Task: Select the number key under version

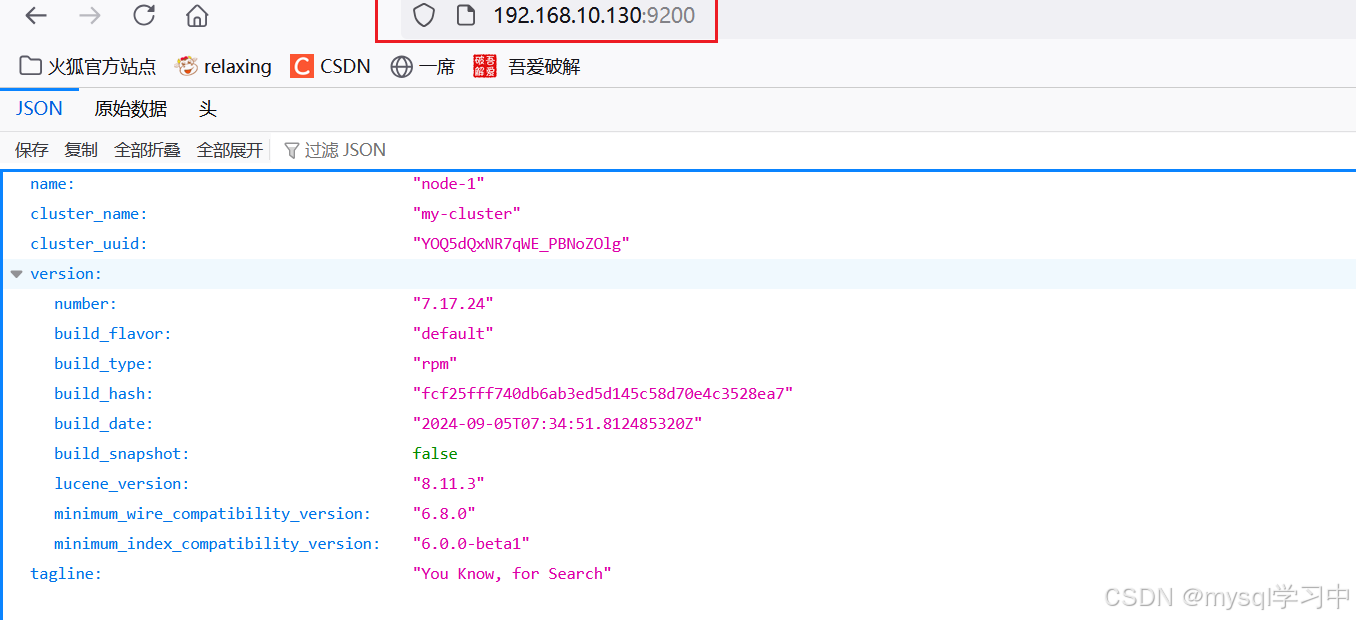Action: (x=86, y=304)
